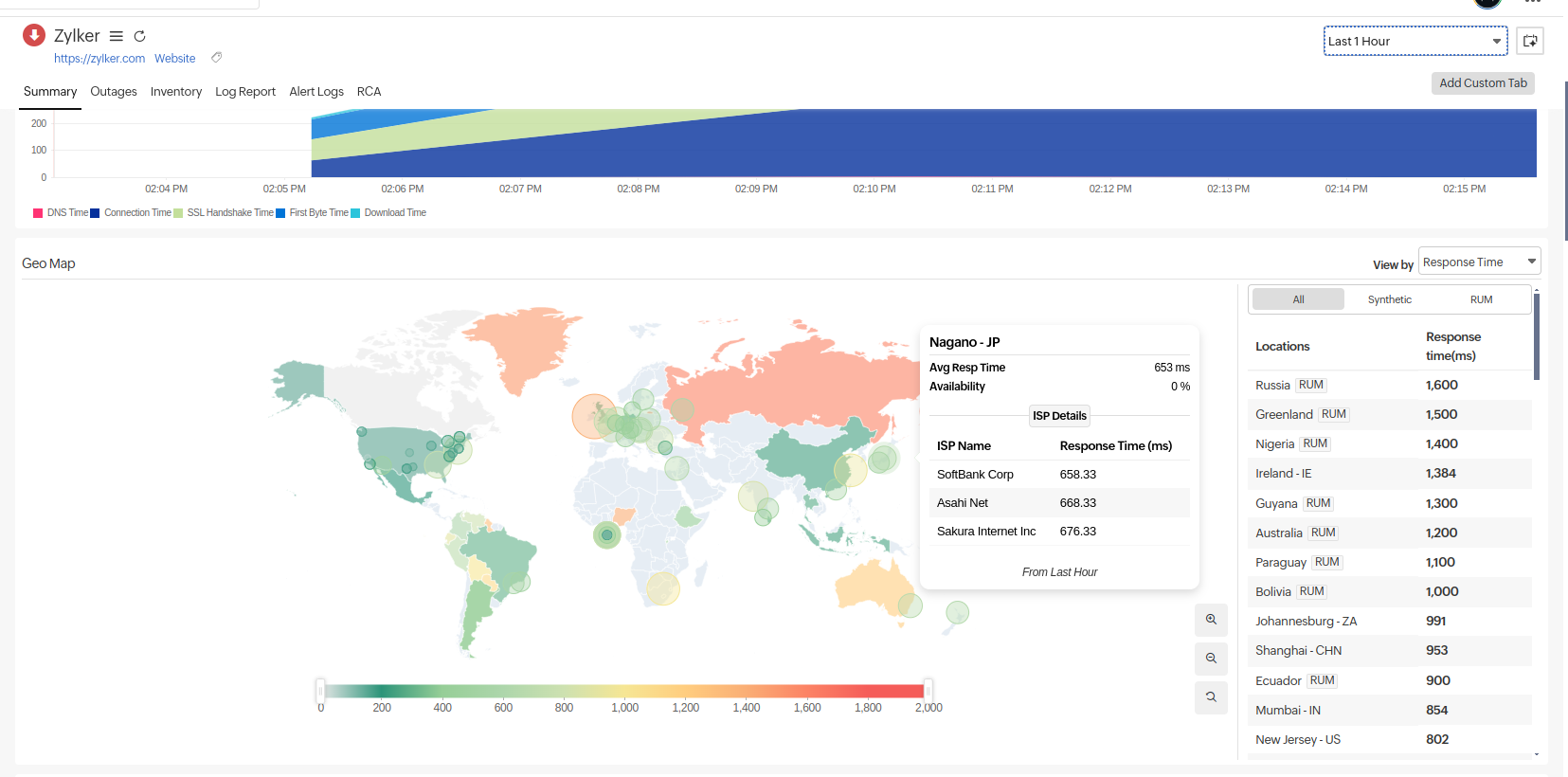1568x777 pixels.
Task: Open the https://zylker.com link
Action: pyautogui.click(x=99, y=59)
